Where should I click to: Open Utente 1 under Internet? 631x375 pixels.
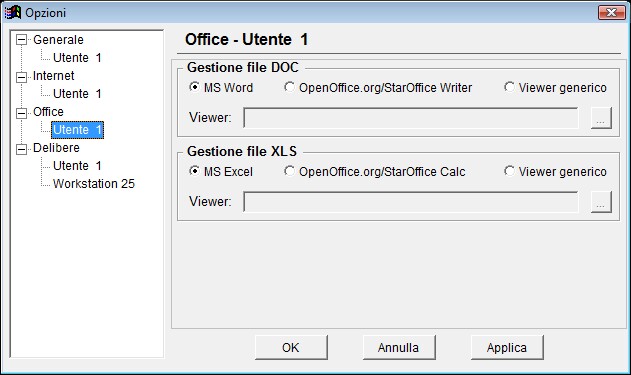coord(77,94)
